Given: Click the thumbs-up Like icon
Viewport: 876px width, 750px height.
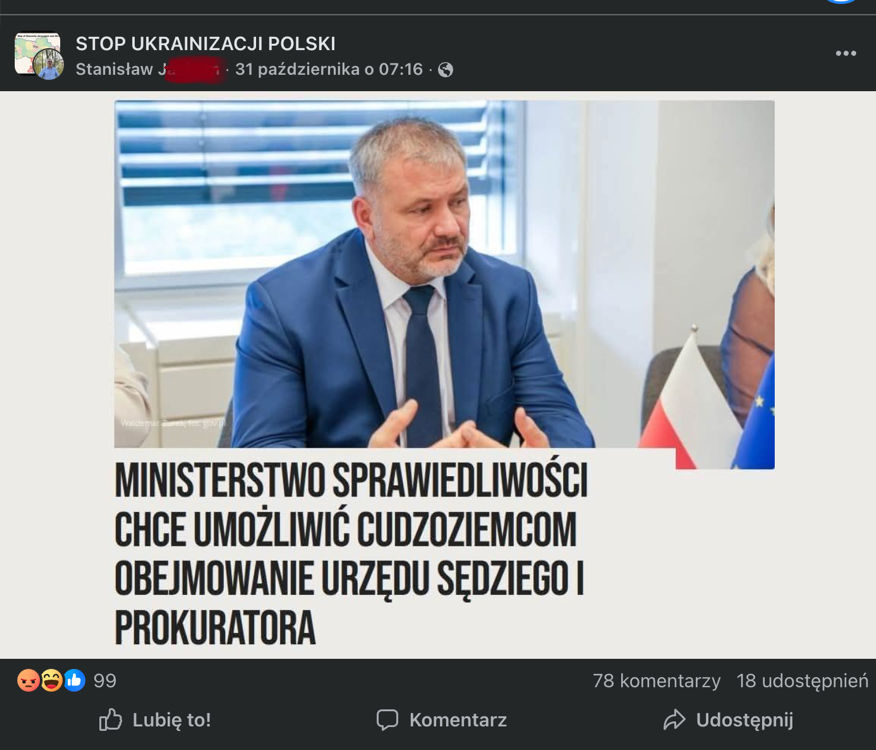Looking at the screenshot, I should tap(110, 720).
